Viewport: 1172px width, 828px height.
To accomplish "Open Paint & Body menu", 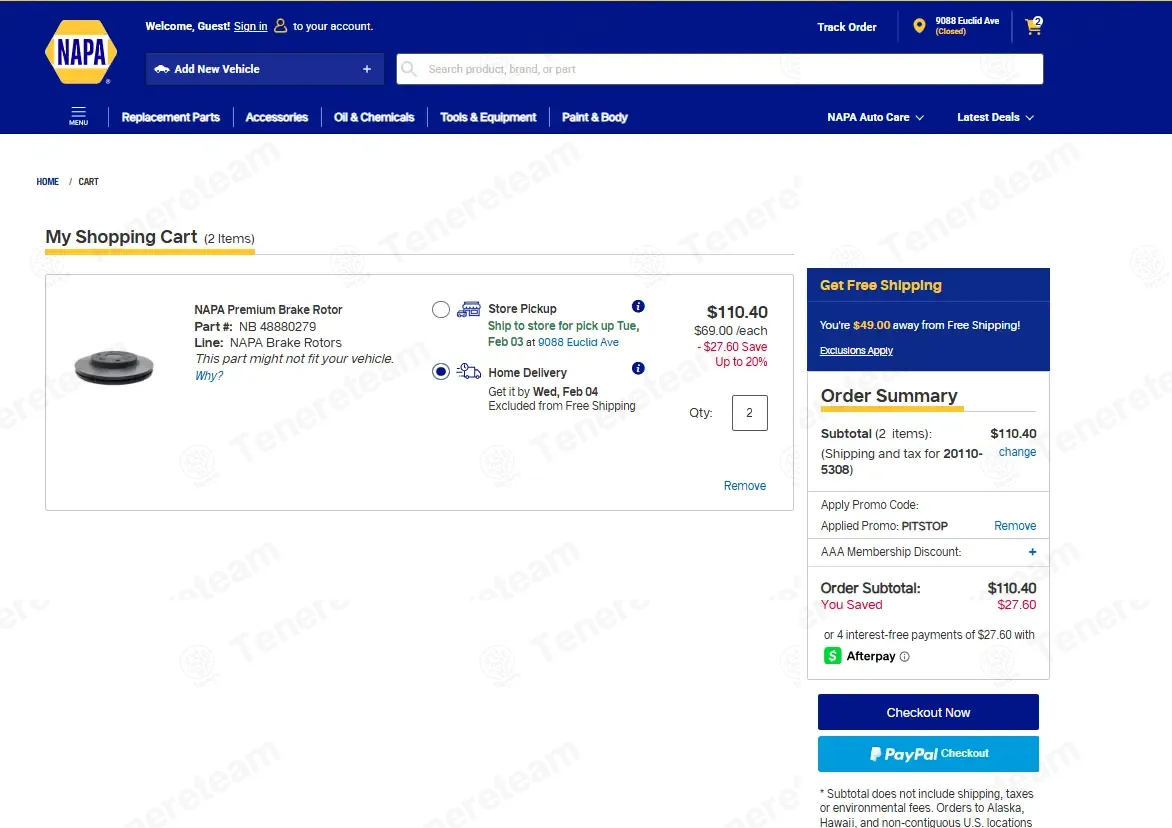I will [x=594, y=117].
